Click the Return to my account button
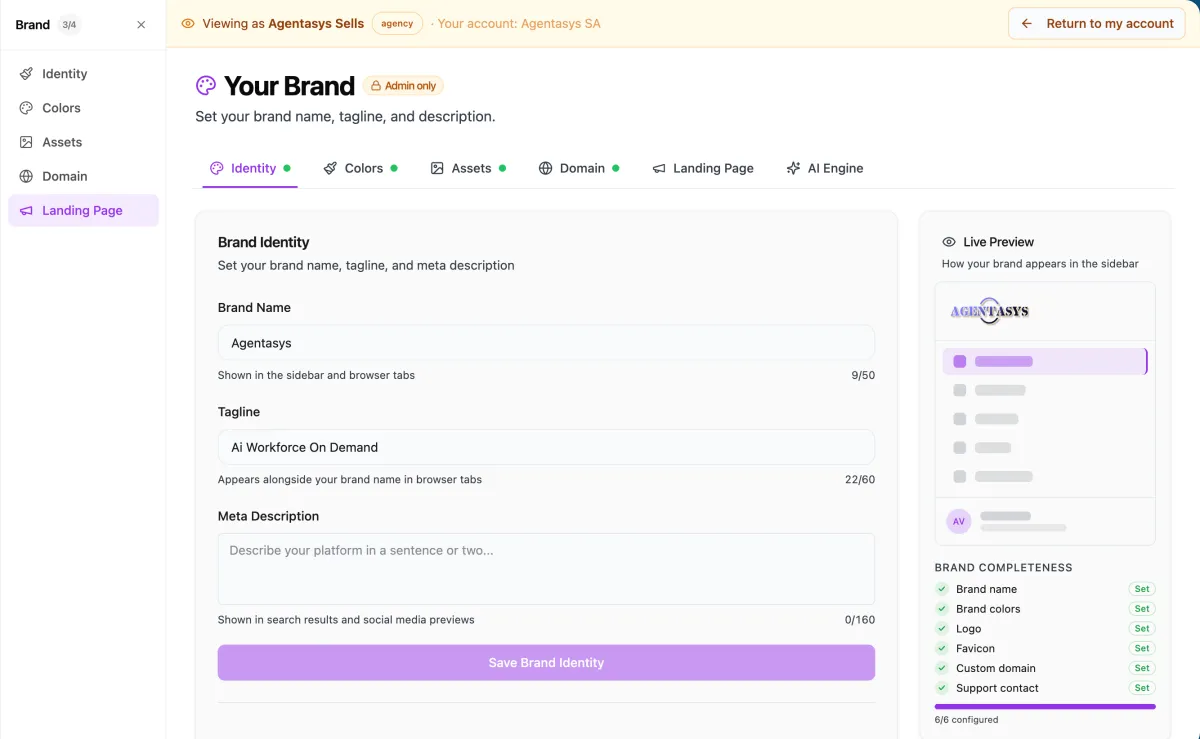 pos(1098,23)
